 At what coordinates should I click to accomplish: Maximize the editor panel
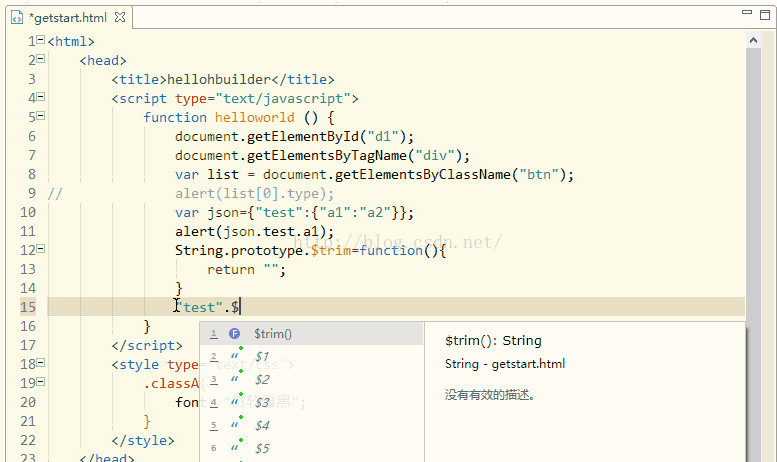point(765,14)
